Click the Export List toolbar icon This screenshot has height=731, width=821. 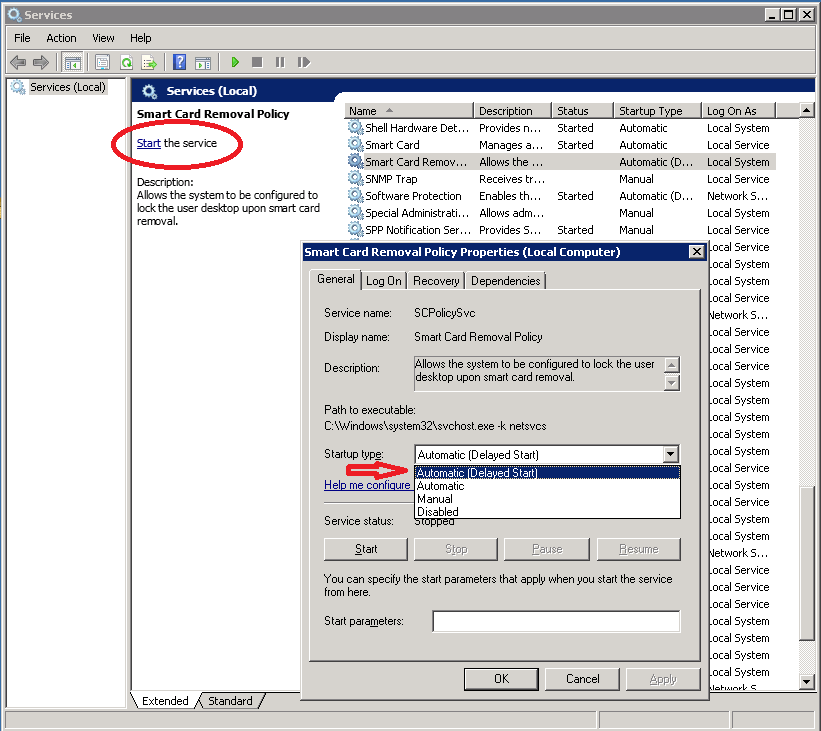click(149, 62)
